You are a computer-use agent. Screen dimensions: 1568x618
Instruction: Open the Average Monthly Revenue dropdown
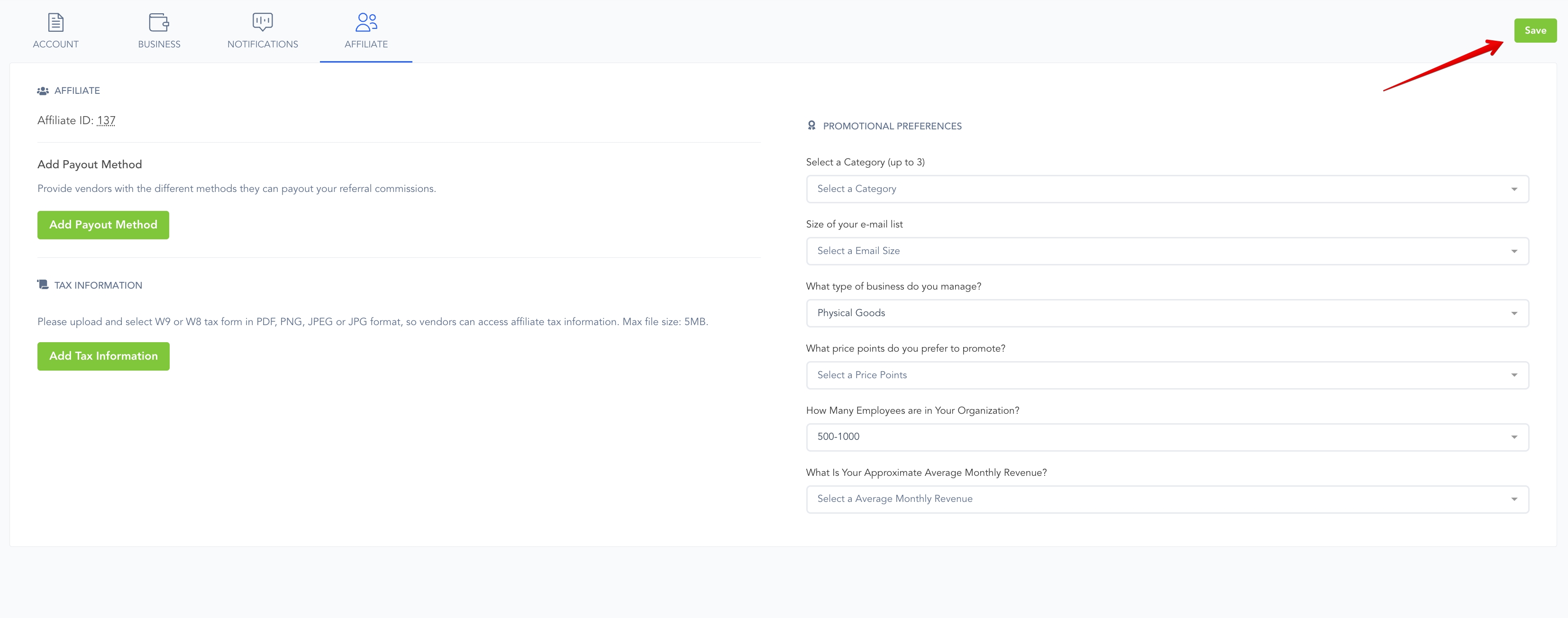pos(1167,499)
